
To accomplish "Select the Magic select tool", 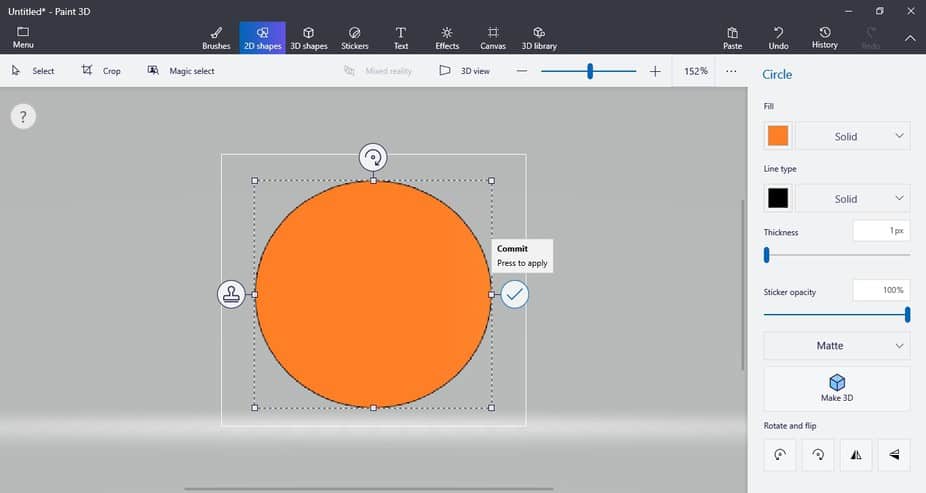I will coord(181,71).
